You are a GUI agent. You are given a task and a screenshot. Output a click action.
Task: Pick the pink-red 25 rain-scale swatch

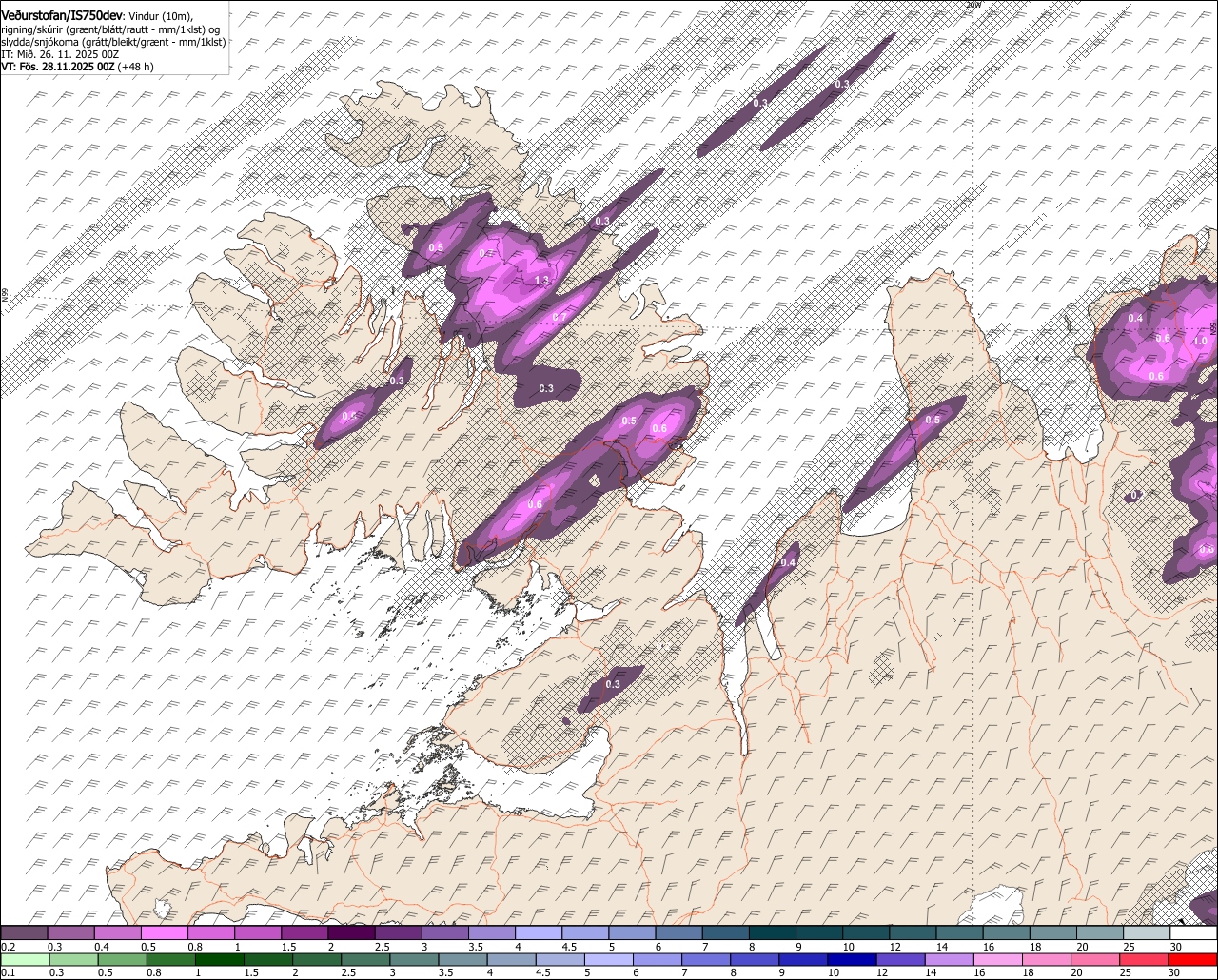pyautogui.click(x=1144, y=961)
